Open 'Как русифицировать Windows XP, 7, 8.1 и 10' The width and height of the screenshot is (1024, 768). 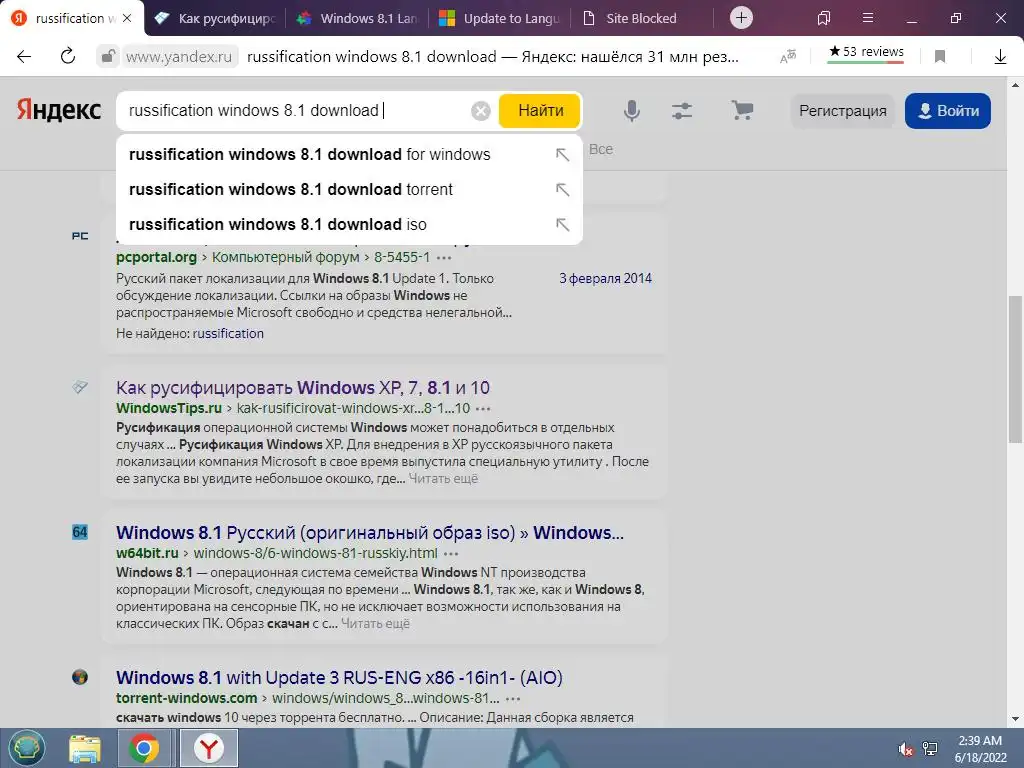[303, 388]
